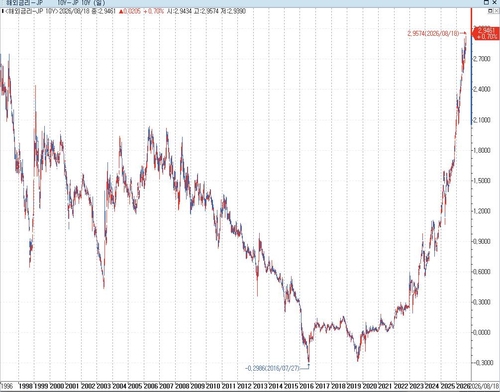Click the percent change +0.70% in header
This screenshot has height=392, width=500.
point(154,11)
